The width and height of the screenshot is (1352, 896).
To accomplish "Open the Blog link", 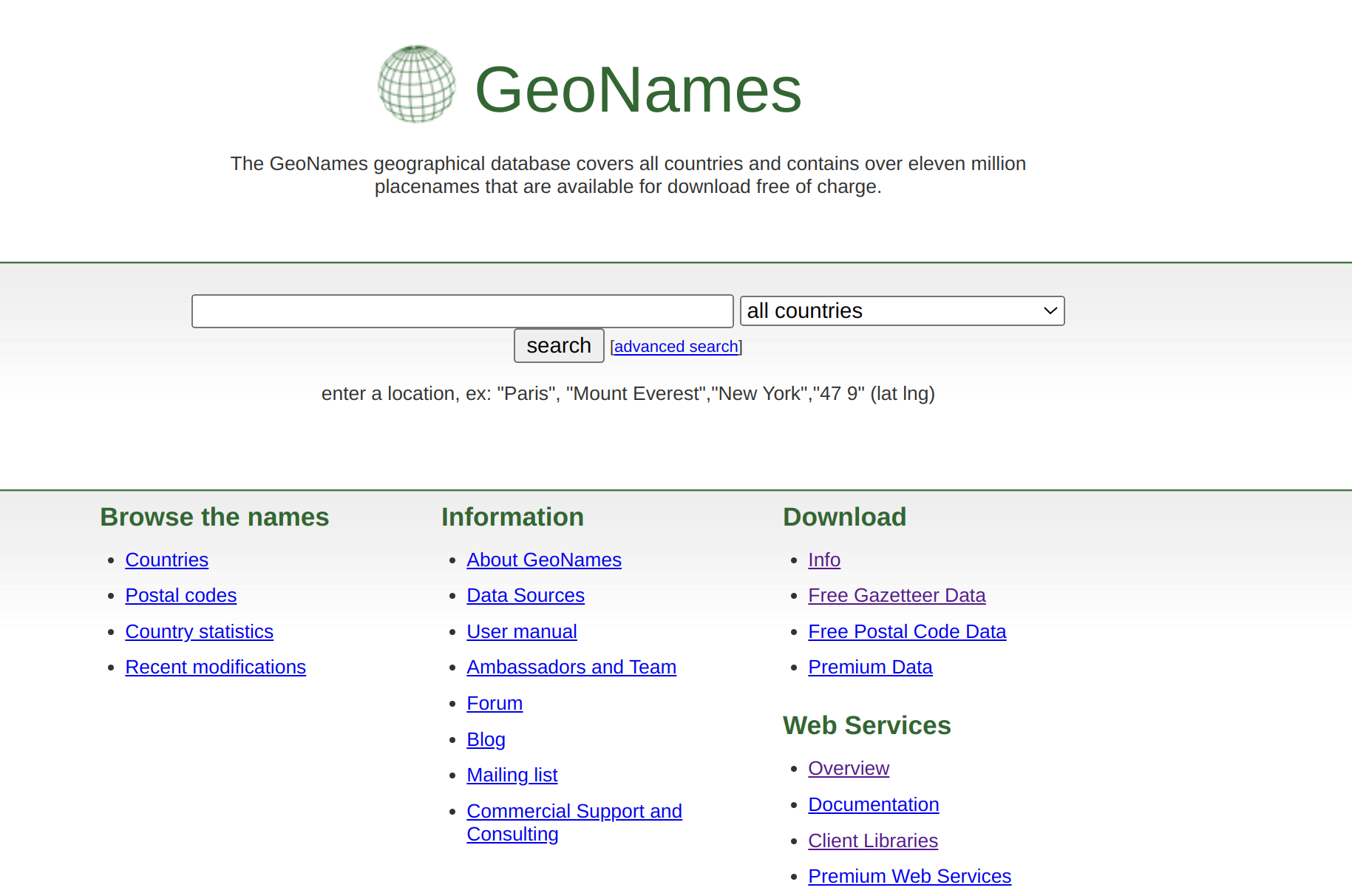I will 486,739.
